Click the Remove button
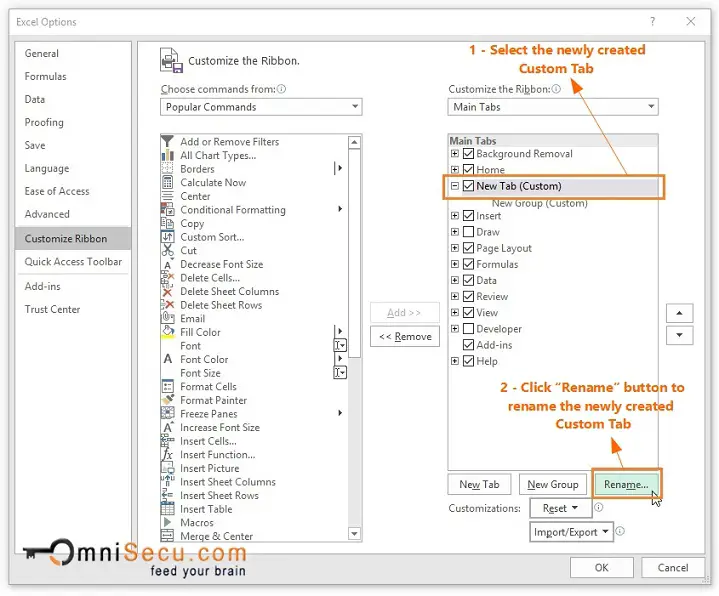This screenshot has height=596, width=719. pyautogui.click(x=405, y=337)
